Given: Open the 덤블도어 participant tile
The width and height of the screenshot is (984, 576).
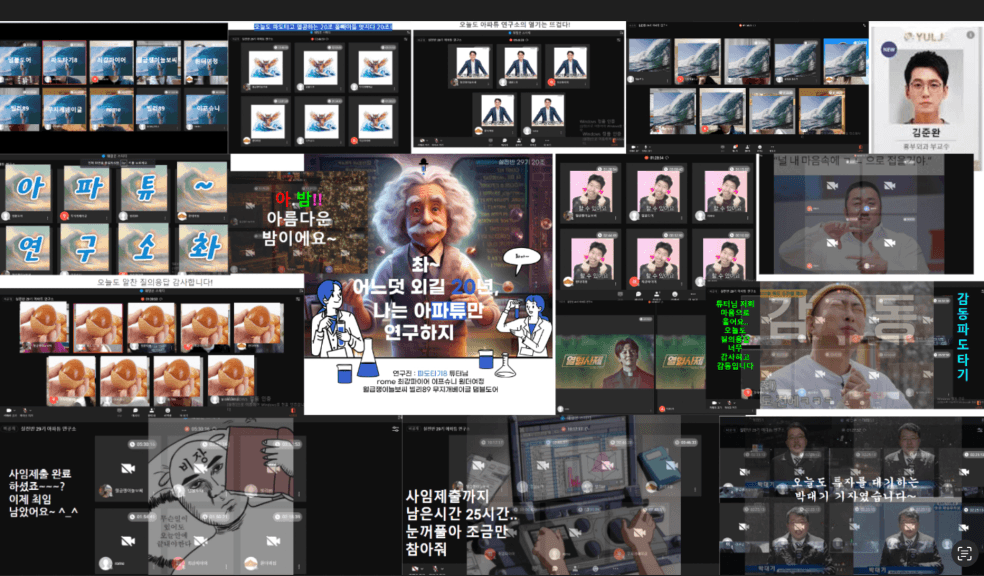Looking at the screenshot, I should [19, 63].
